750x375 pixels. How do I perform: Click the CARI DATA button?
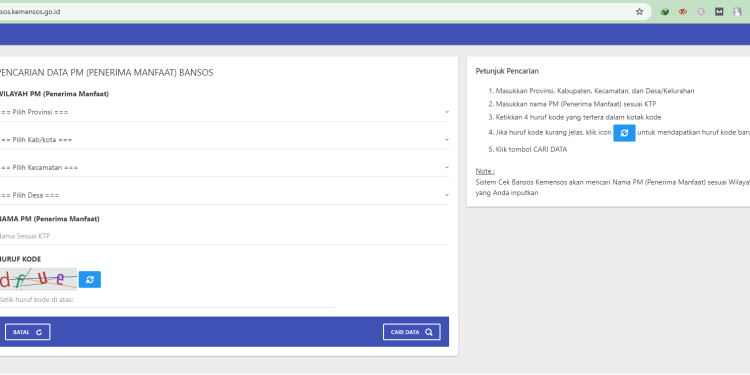pos(411,332)
